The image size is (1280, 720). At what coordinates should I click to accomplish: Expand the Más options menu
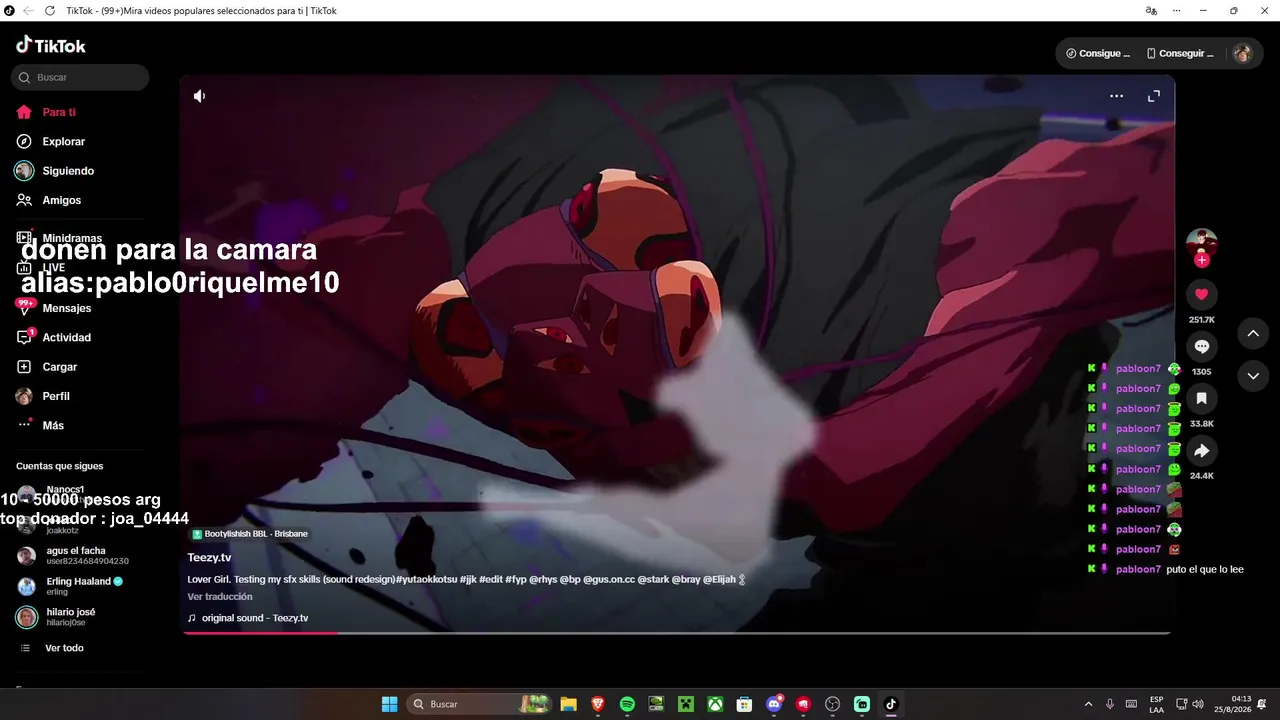53,425
